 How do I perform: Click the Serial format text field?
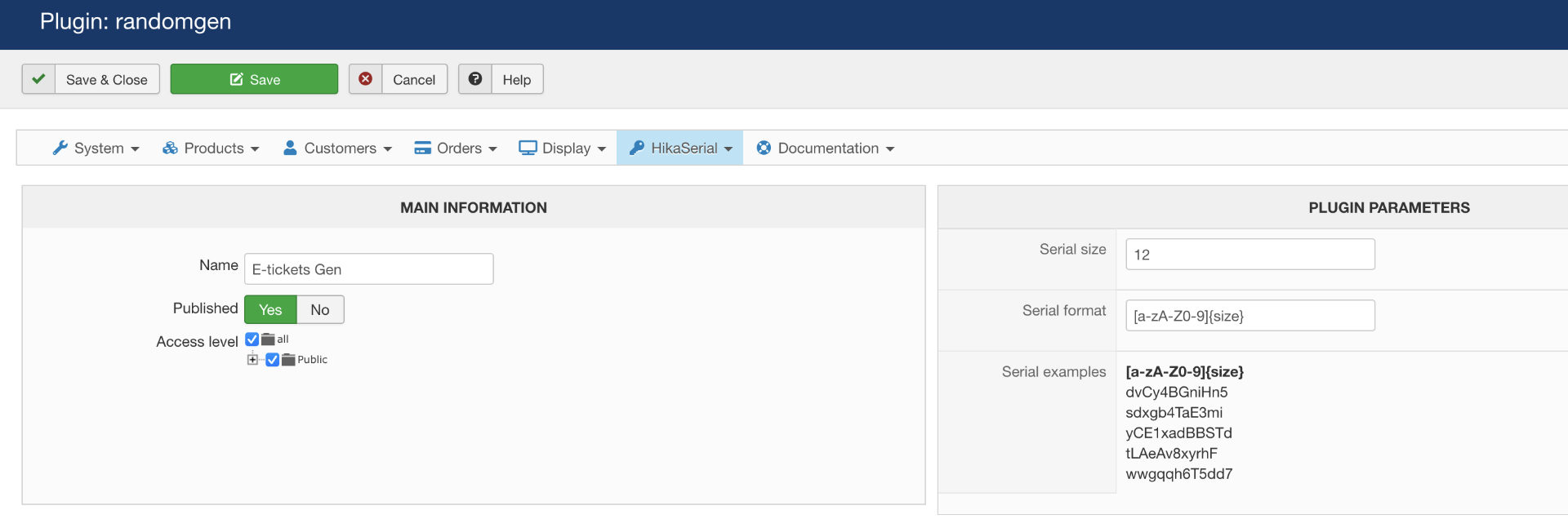pos(1249,316)
